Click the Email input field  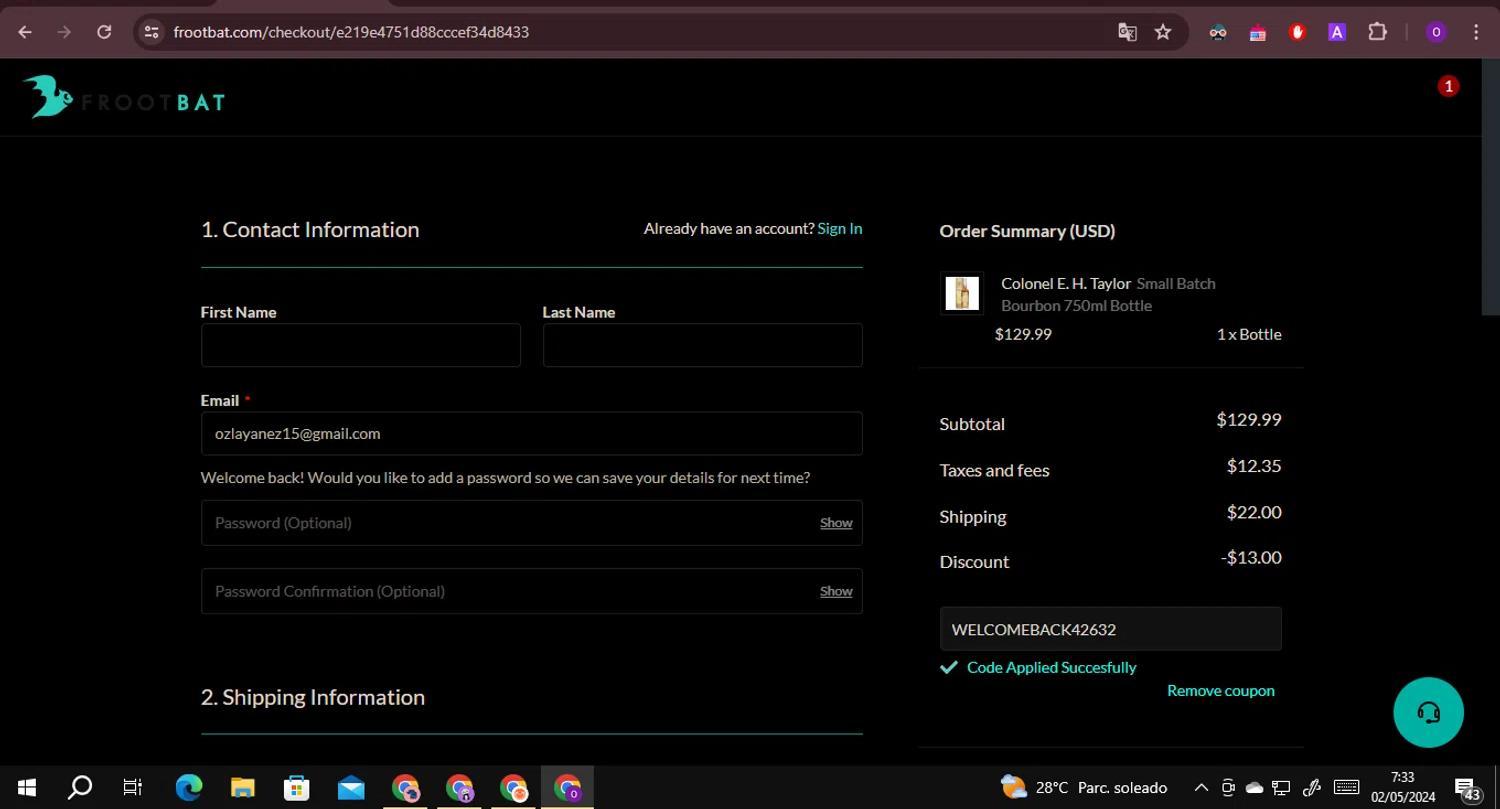[x=531, y=434]
